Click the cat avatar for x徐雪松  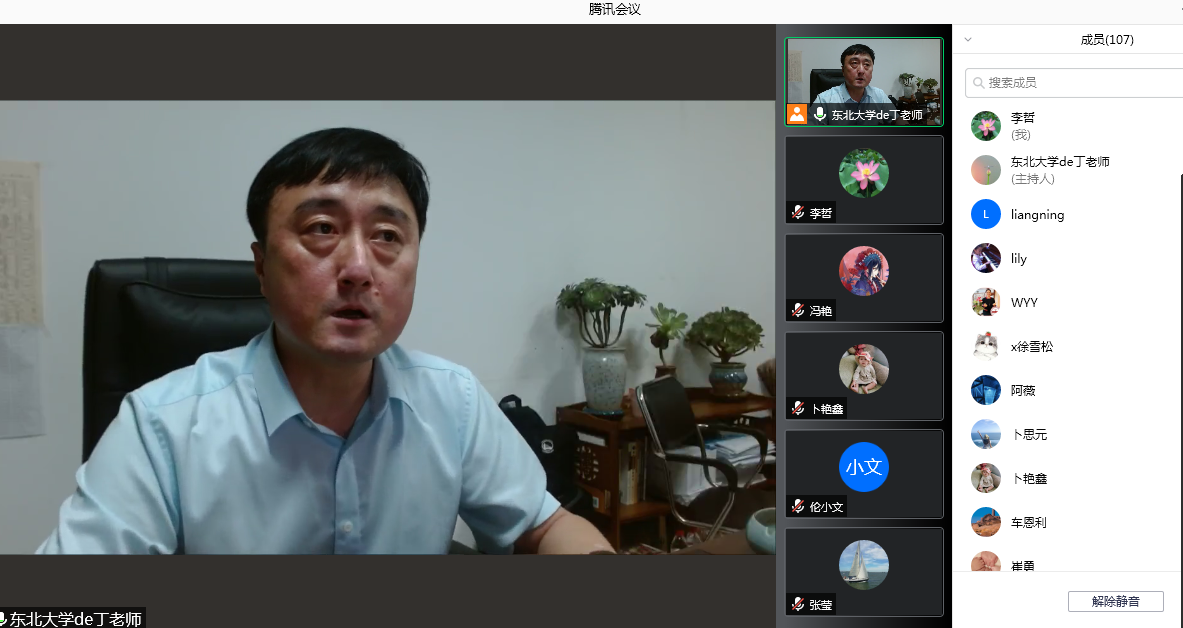pyautogui.click(x=986, y=346)
